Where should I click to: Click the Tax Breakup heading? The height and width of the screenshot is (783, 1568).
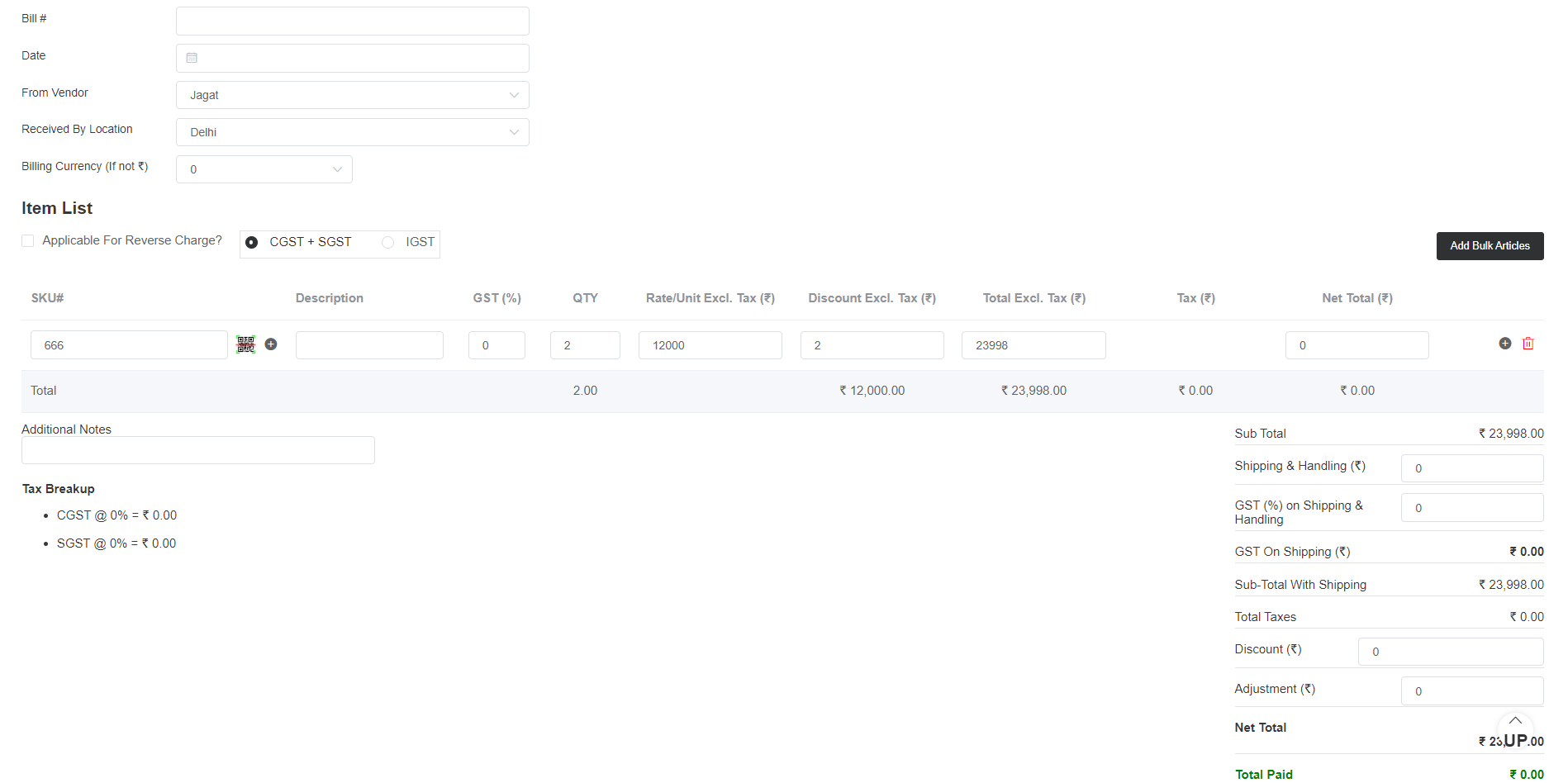pos(58,488)
